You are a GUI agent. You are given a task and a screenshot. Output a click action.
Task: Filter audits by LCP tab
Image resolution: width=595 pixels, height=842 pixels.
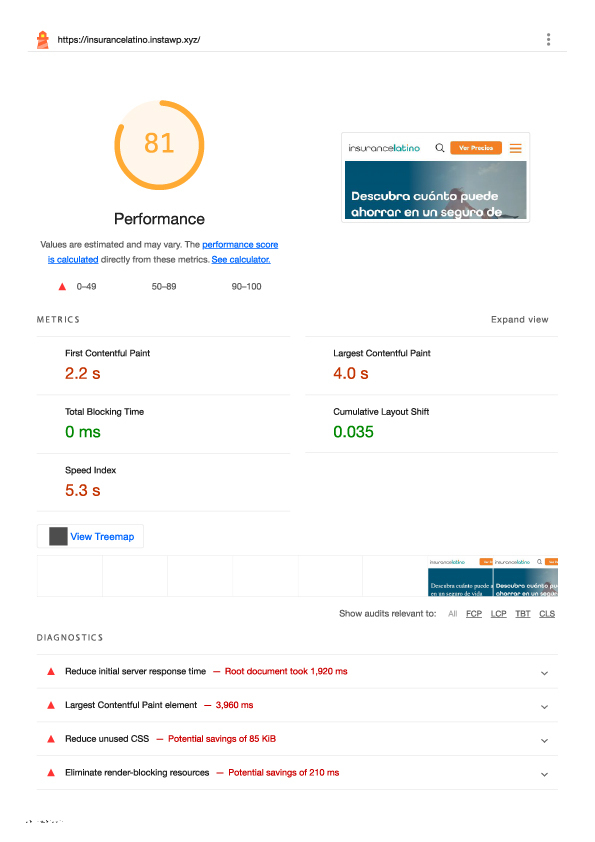[498, 613]
